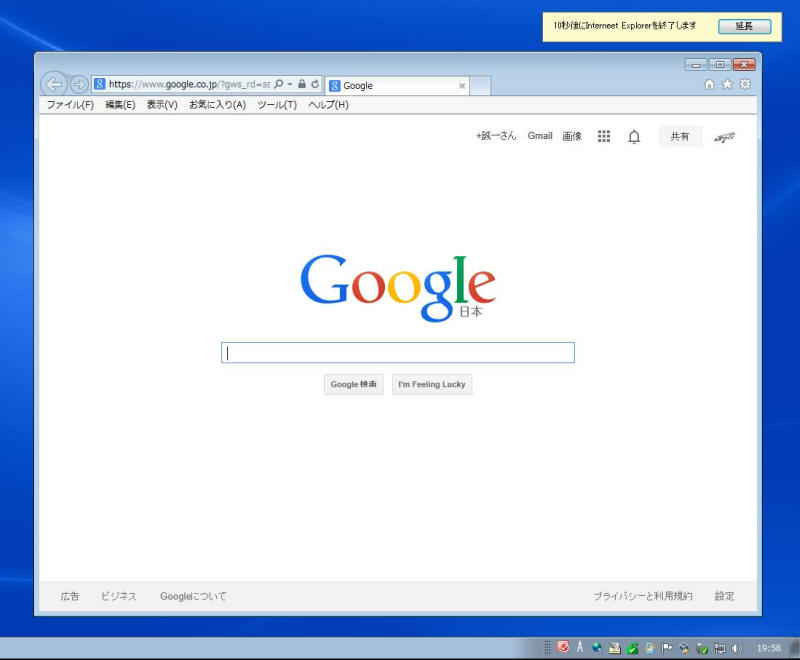
Task: Open a new blank tab
Action: [480, 86]
